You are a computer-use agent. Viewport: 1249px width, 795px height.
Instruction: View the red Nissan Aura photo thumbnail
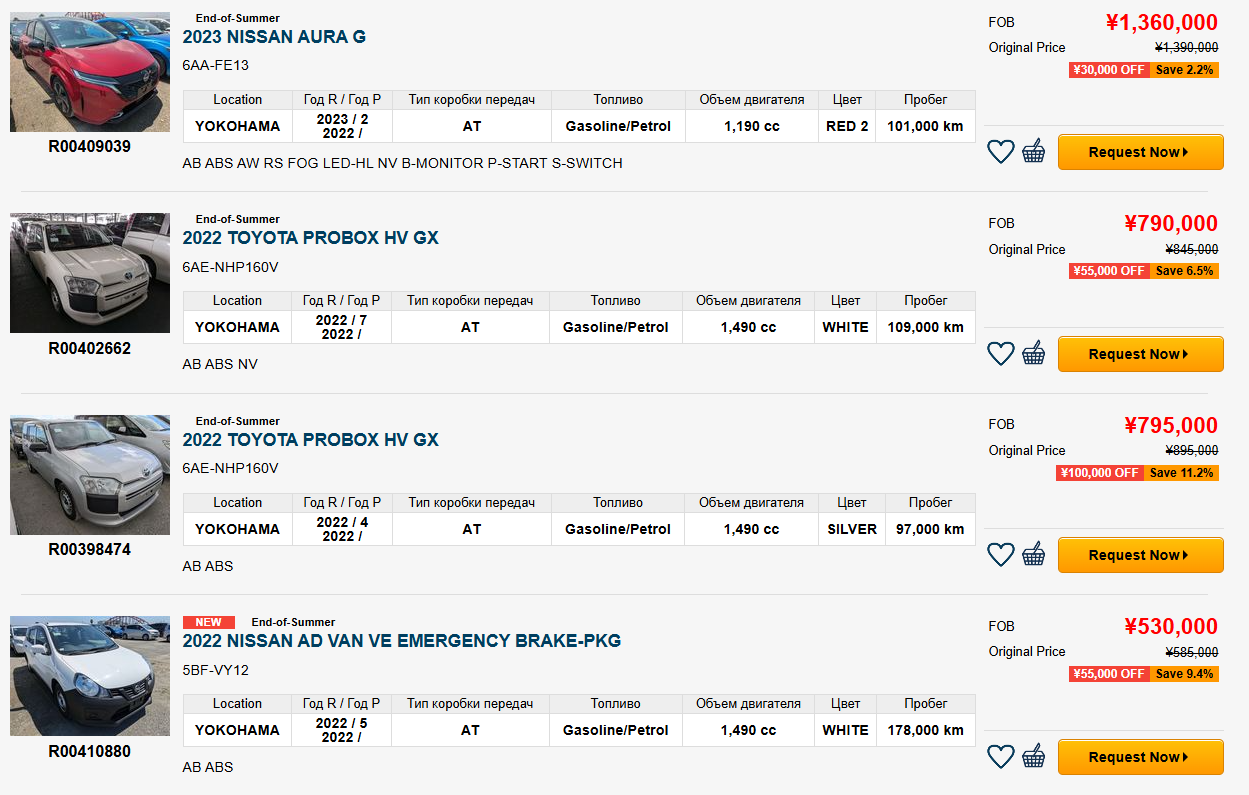point(90,72)
